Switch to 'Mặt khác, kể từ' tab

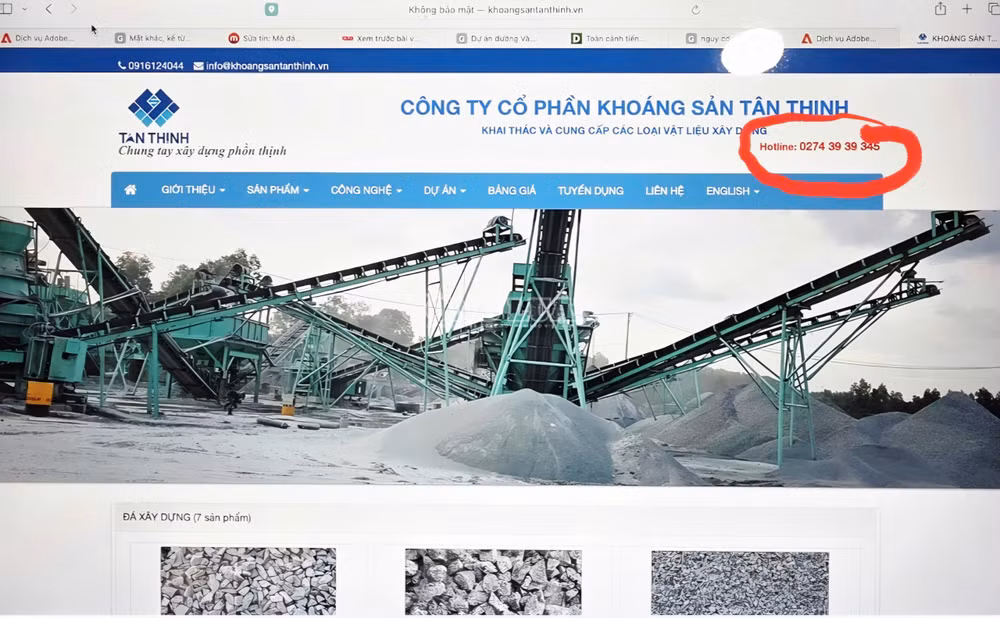pyautogui.click(x=153, y=38)
